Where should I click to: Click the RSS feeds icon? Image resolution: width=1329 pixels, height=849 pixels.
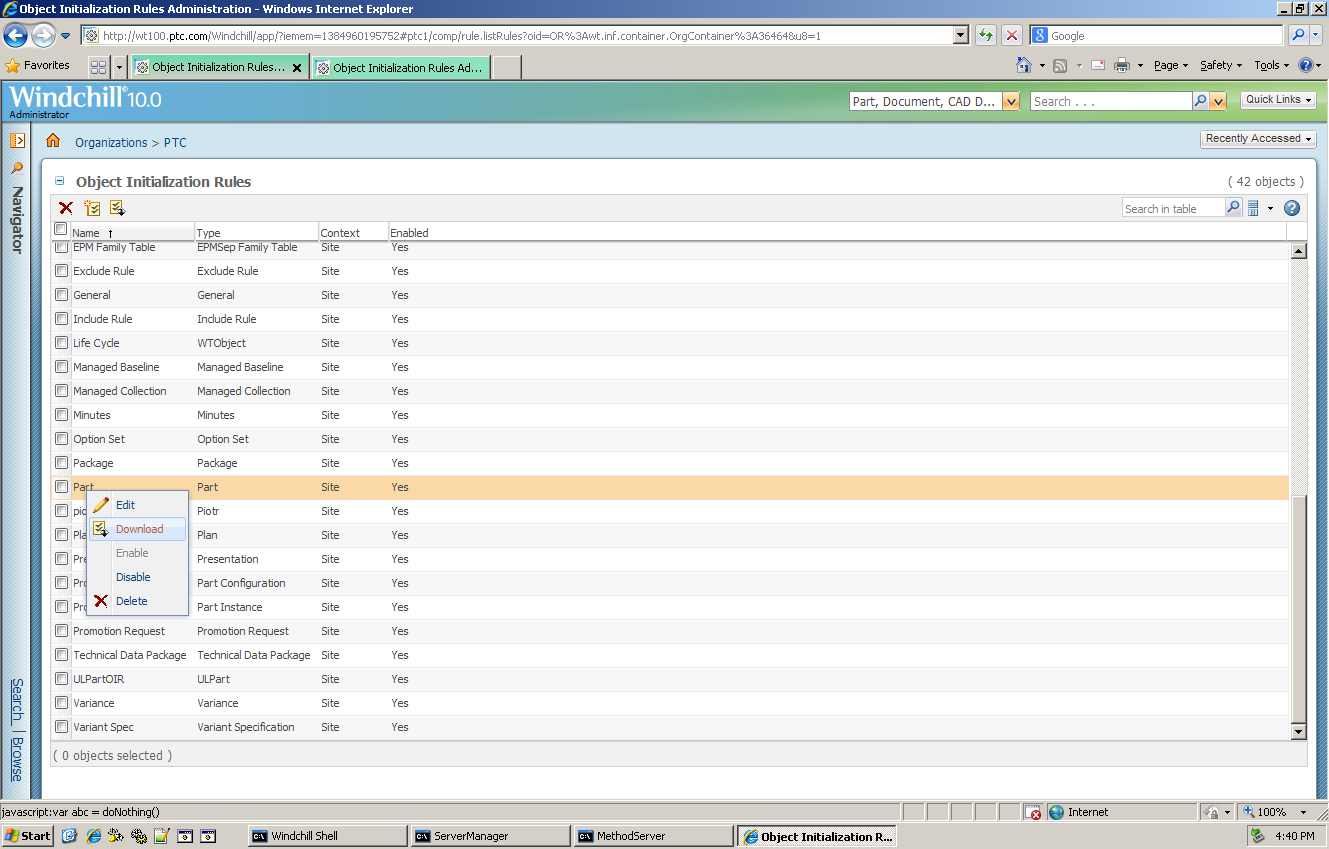coord(1060,65)
